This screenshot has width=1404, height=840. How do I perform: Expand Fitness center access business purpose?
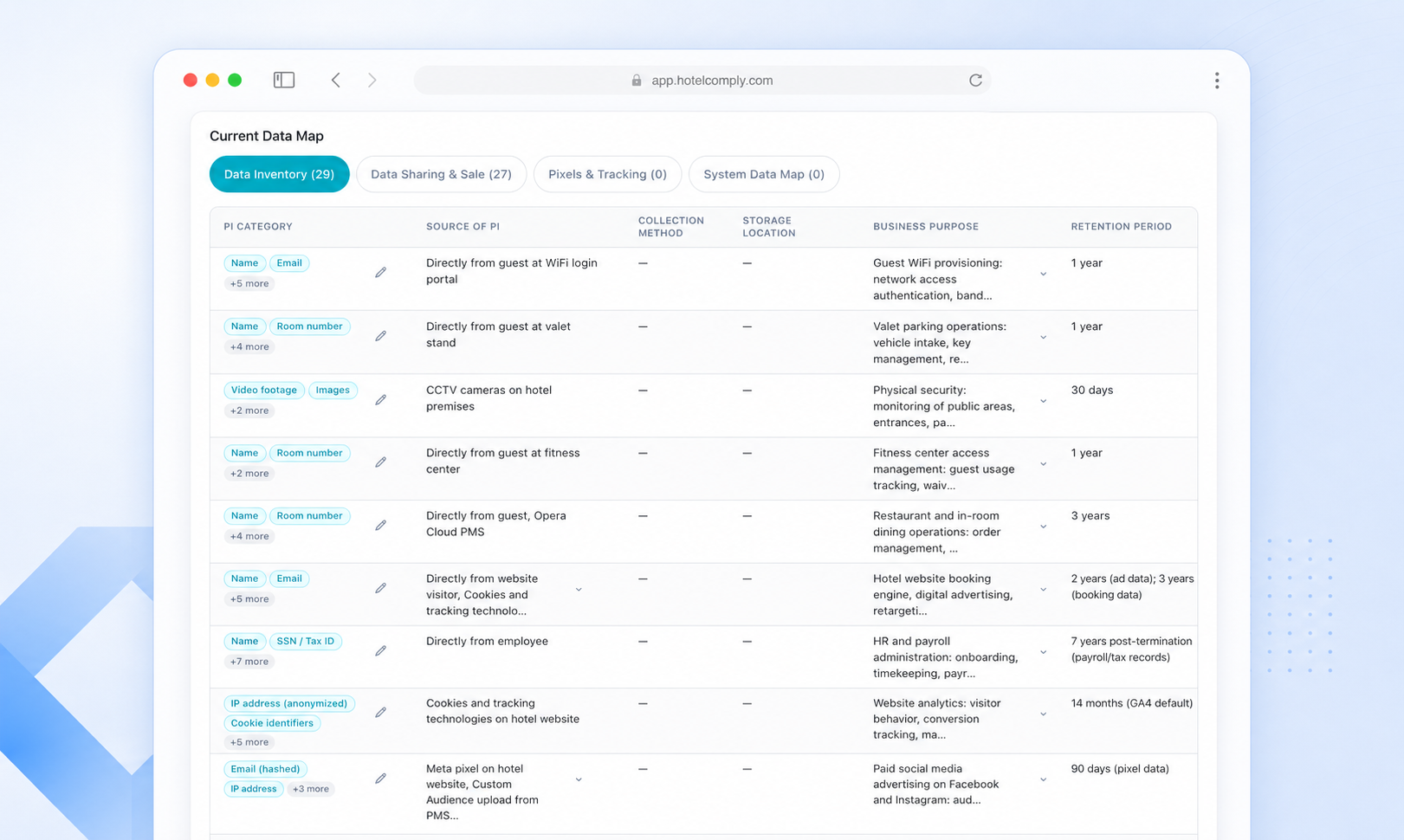1043,464
